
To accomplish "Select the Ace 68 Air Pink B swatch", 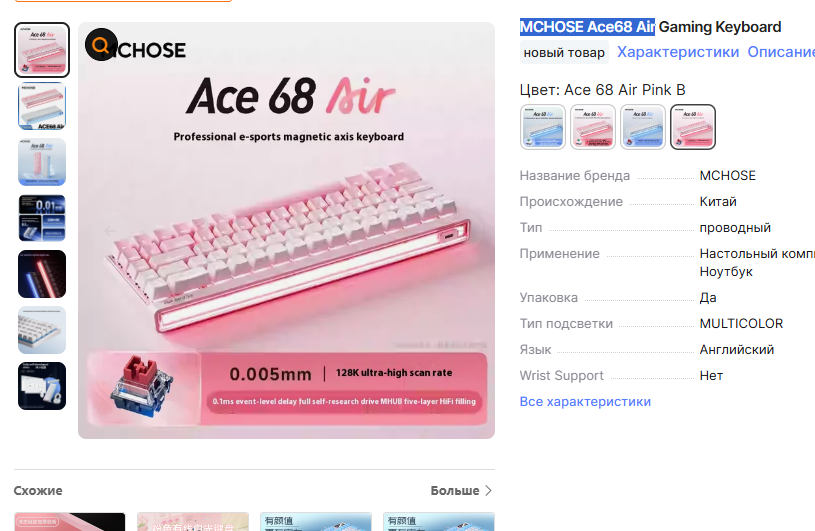I will click(x=693, y=127).
